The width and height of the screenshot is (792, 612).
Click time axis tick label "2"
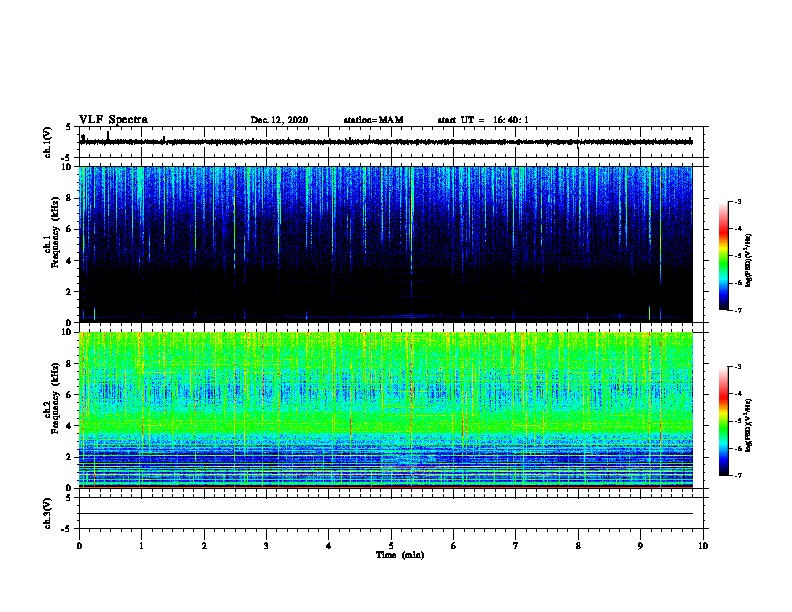pyautogui.click(x=204, y=546)
